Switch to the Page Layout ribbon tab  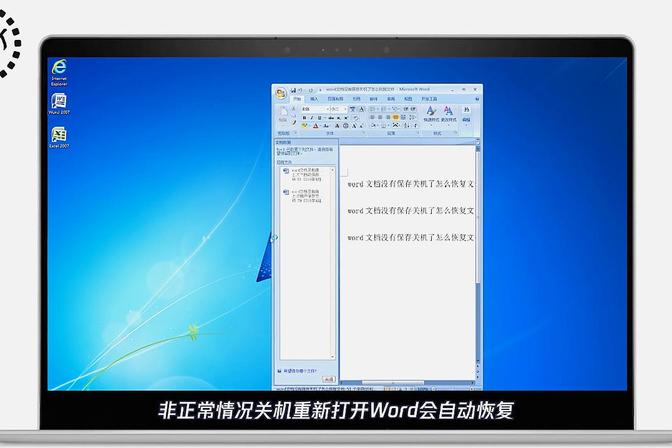[335, 99]
